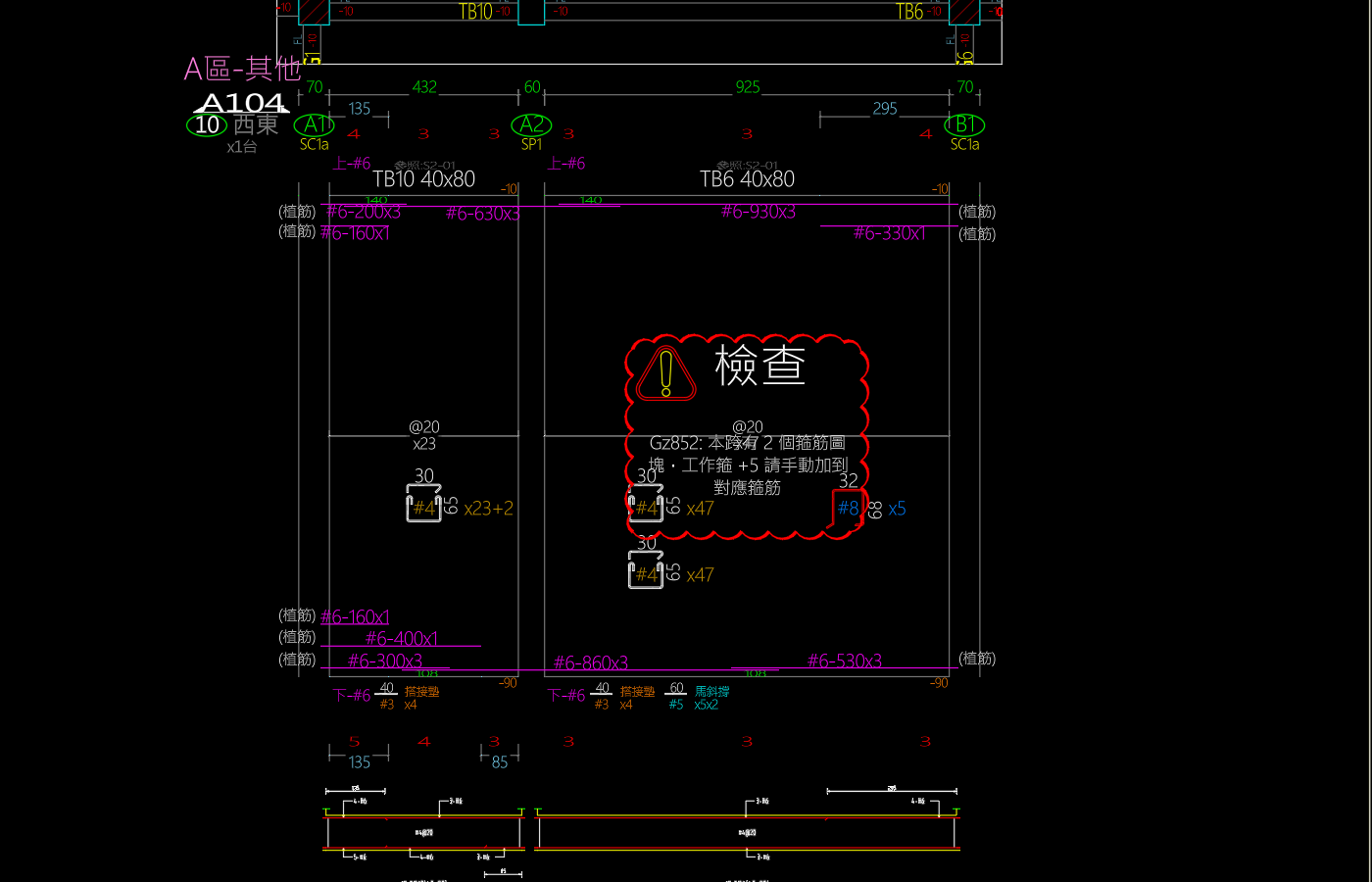Select the #4 stirrup shape labeled x23+2
The image size is (1372, 882).
pos(423,504)
